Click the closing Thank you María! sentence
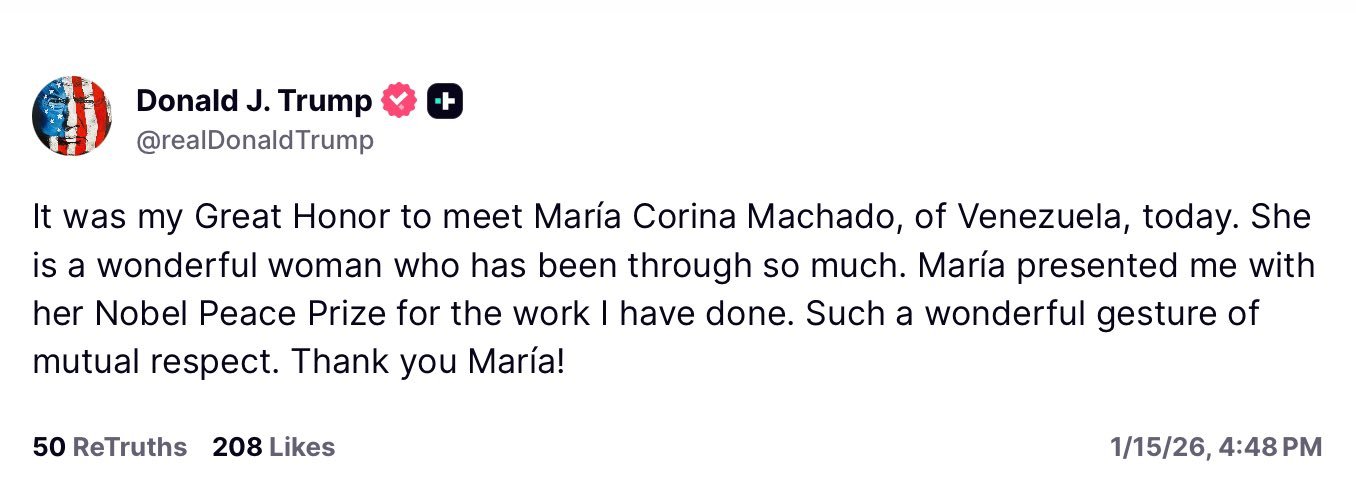The height and width of the screenshot is (486, 1356). (x=428, y=361)
